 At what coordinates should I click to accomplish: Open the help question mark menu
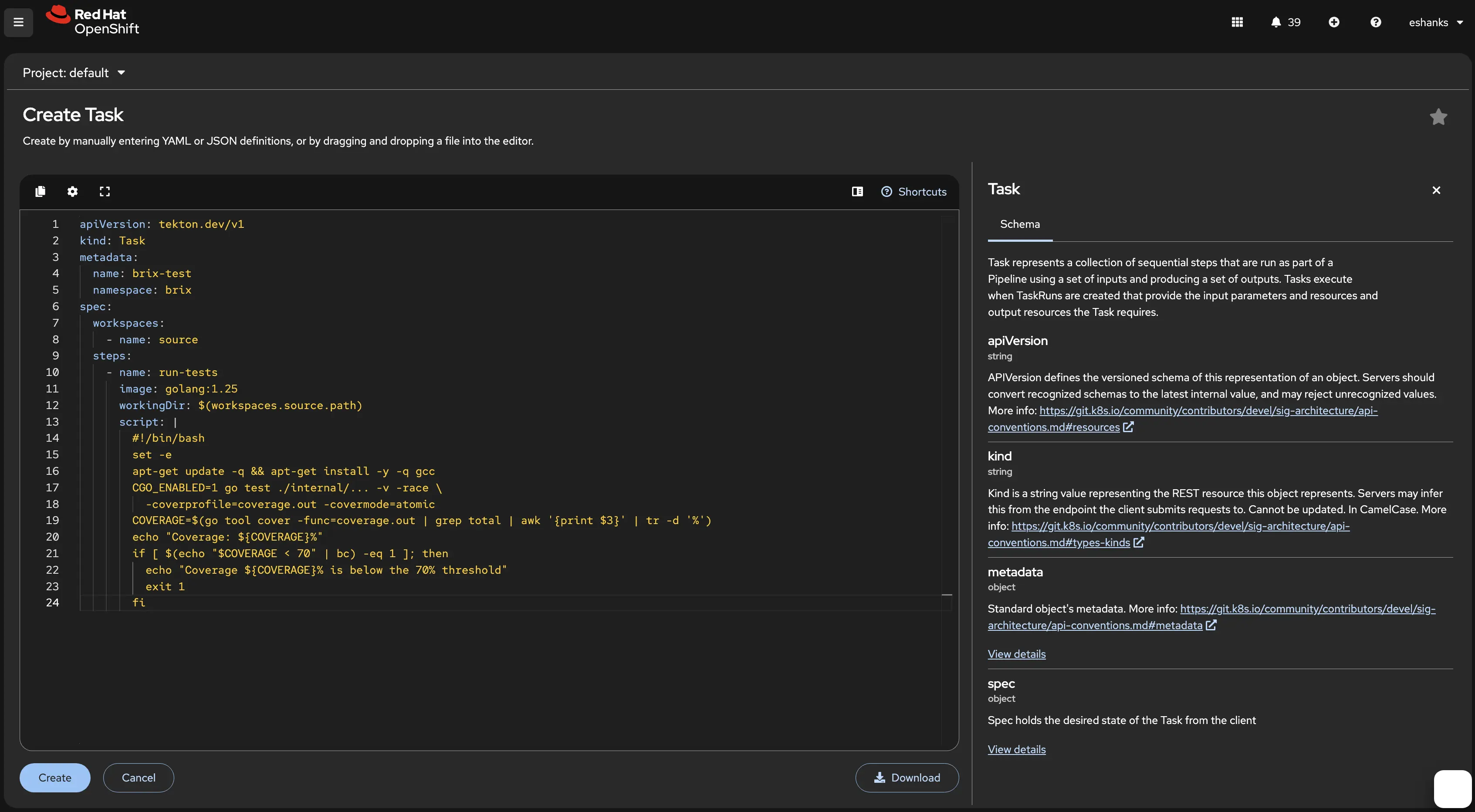click(1375, 22)
